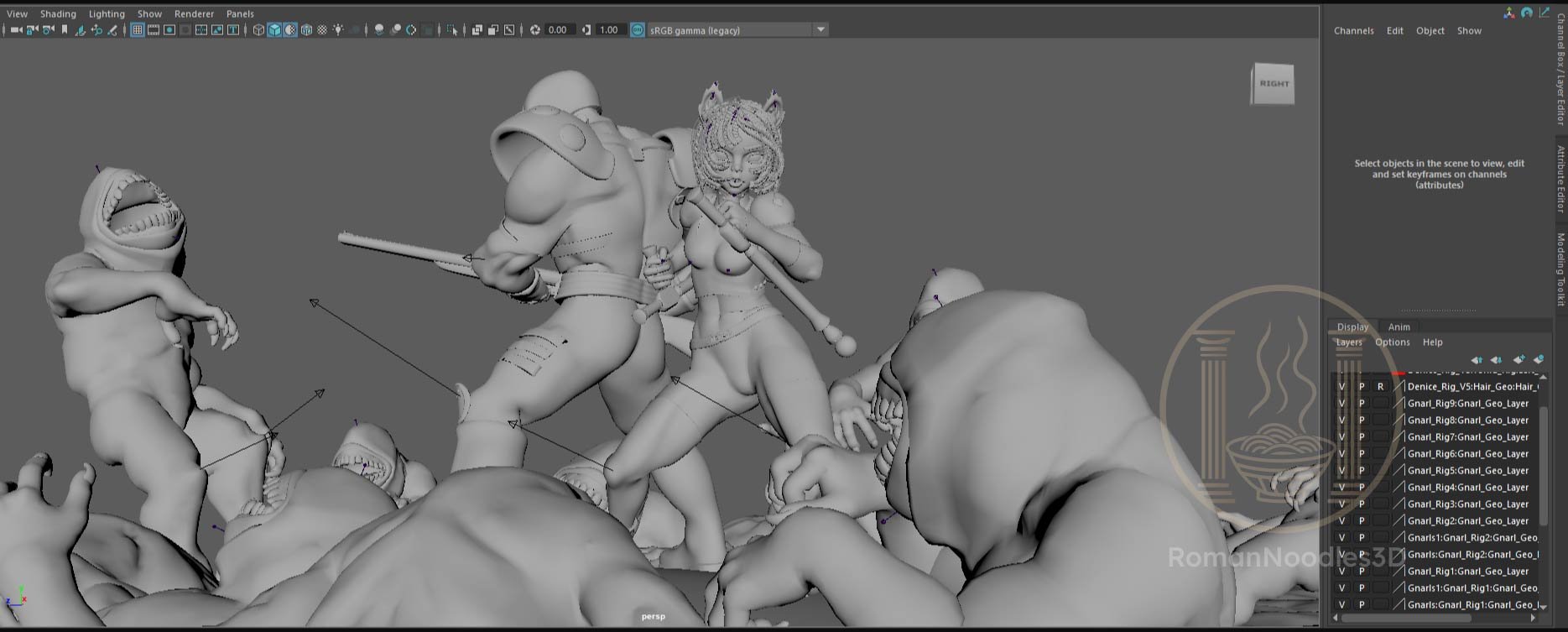Toggle Use Default Material icon
This screenshot has height=632, width=1568.
tap(290, 29)
